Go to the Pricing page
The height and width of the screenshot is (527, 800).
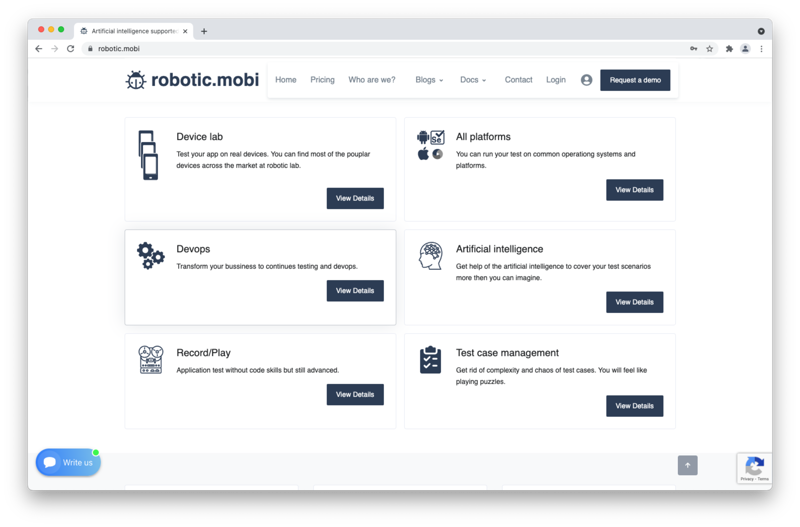pos(322,80)
